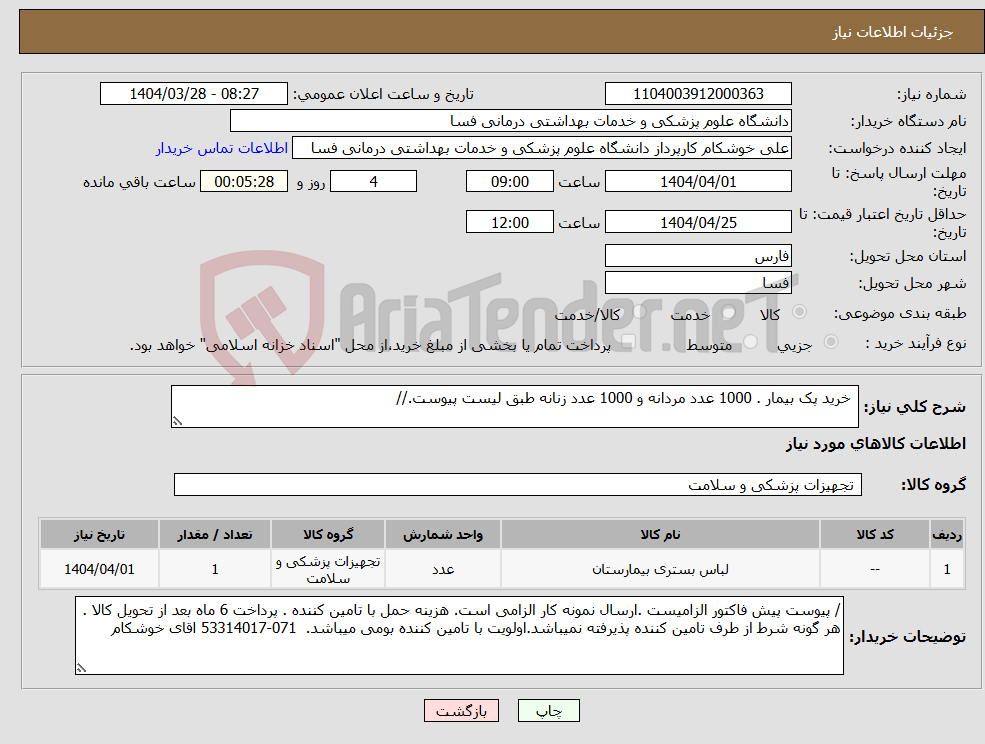Click the لباس بستری بیمارستان table cell
The height and width of the screenshot is (744, 985).
coord(660,569)
